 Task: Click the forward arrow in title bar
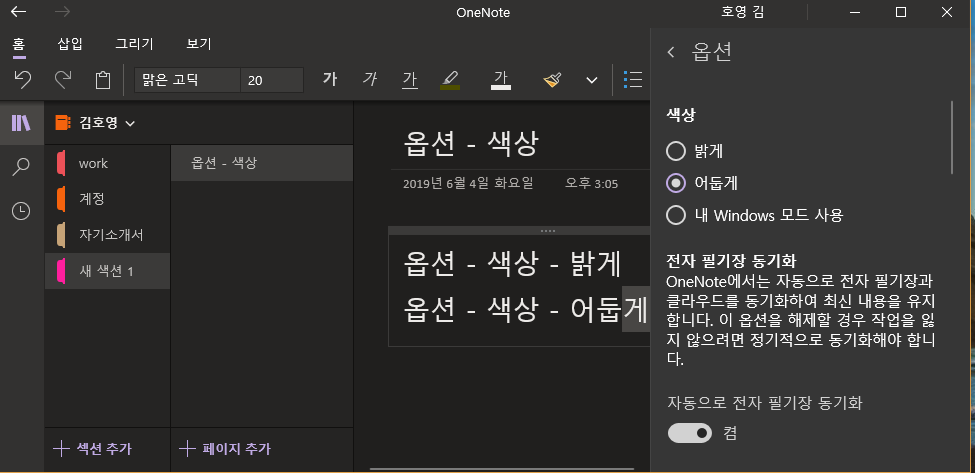point(62,12)
